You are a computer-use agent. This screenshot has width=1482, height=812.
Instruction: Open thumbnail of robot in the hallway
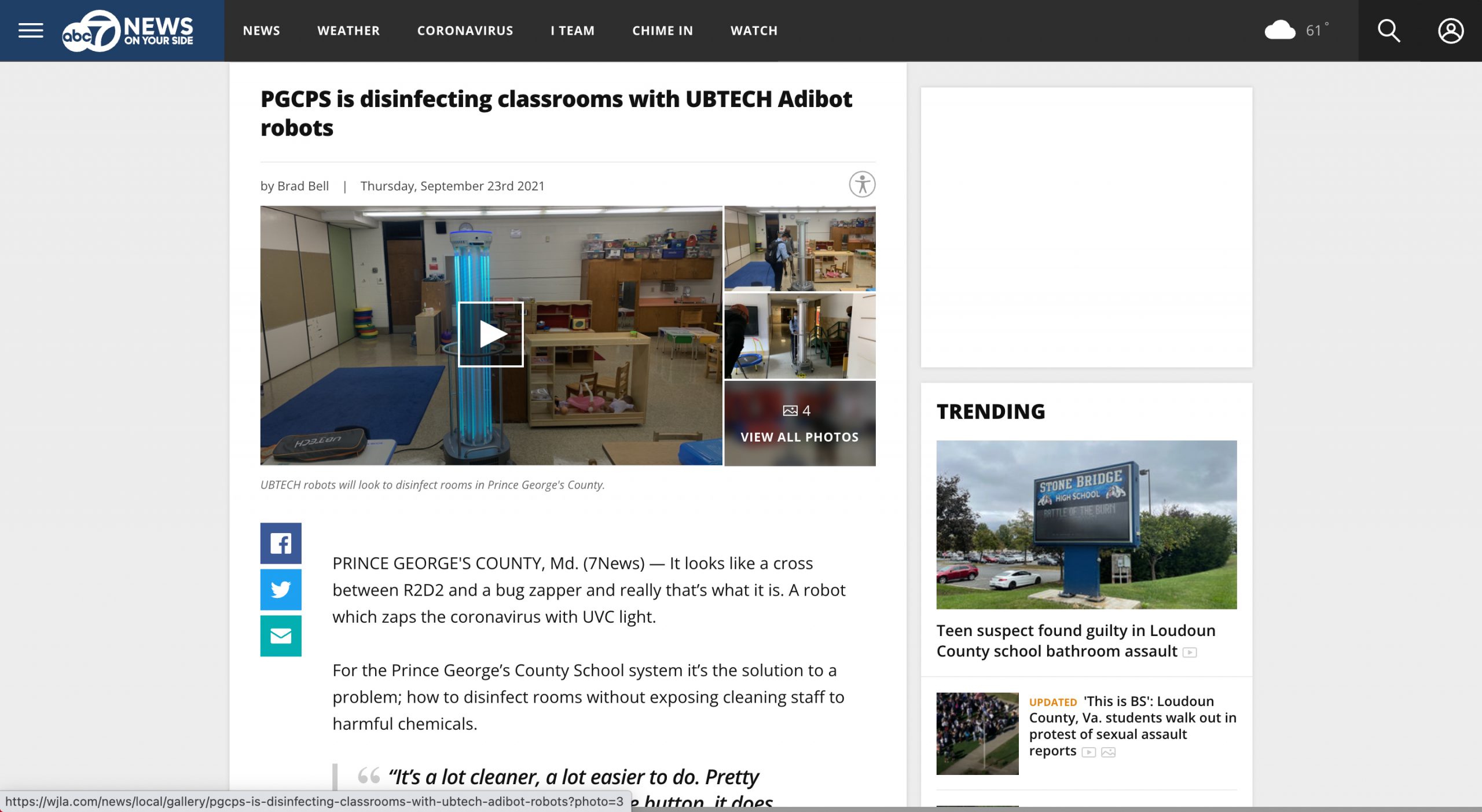799,336
